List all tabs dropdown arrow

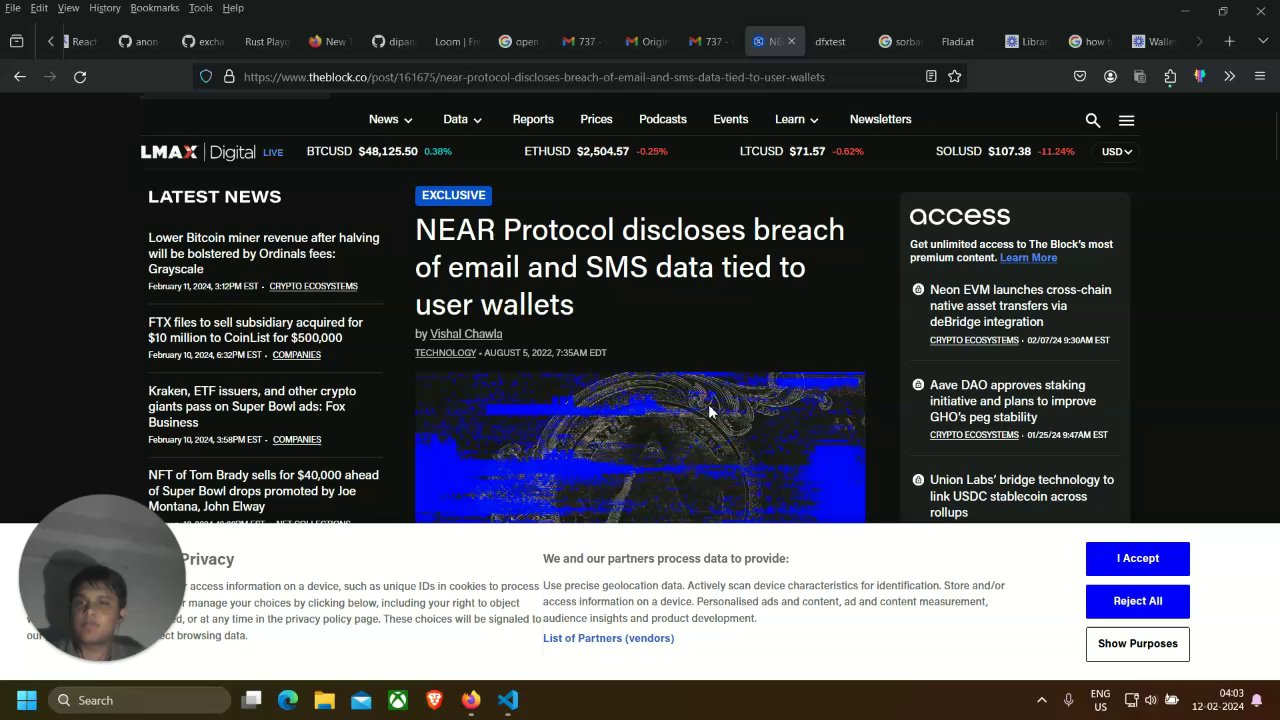(x=1262, y=41)
